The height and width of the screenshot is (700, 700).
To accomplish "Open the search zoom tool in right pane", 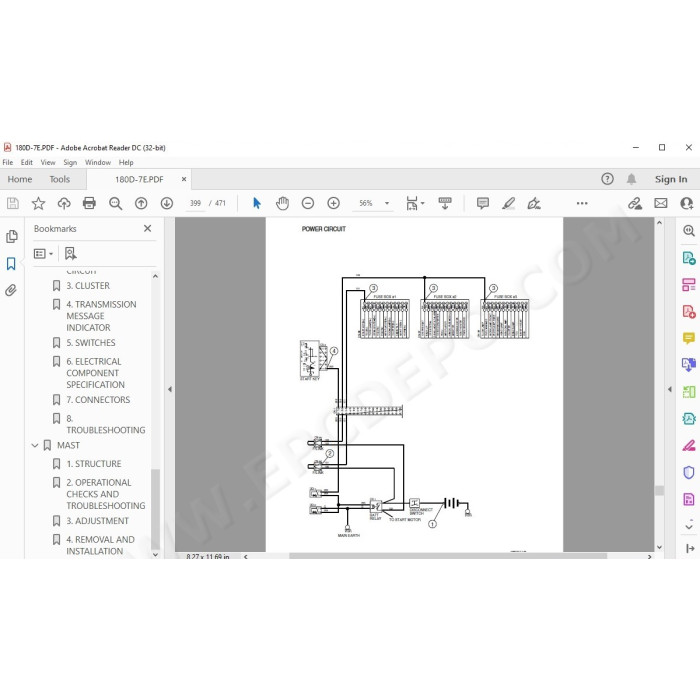I will pos(689,231).
